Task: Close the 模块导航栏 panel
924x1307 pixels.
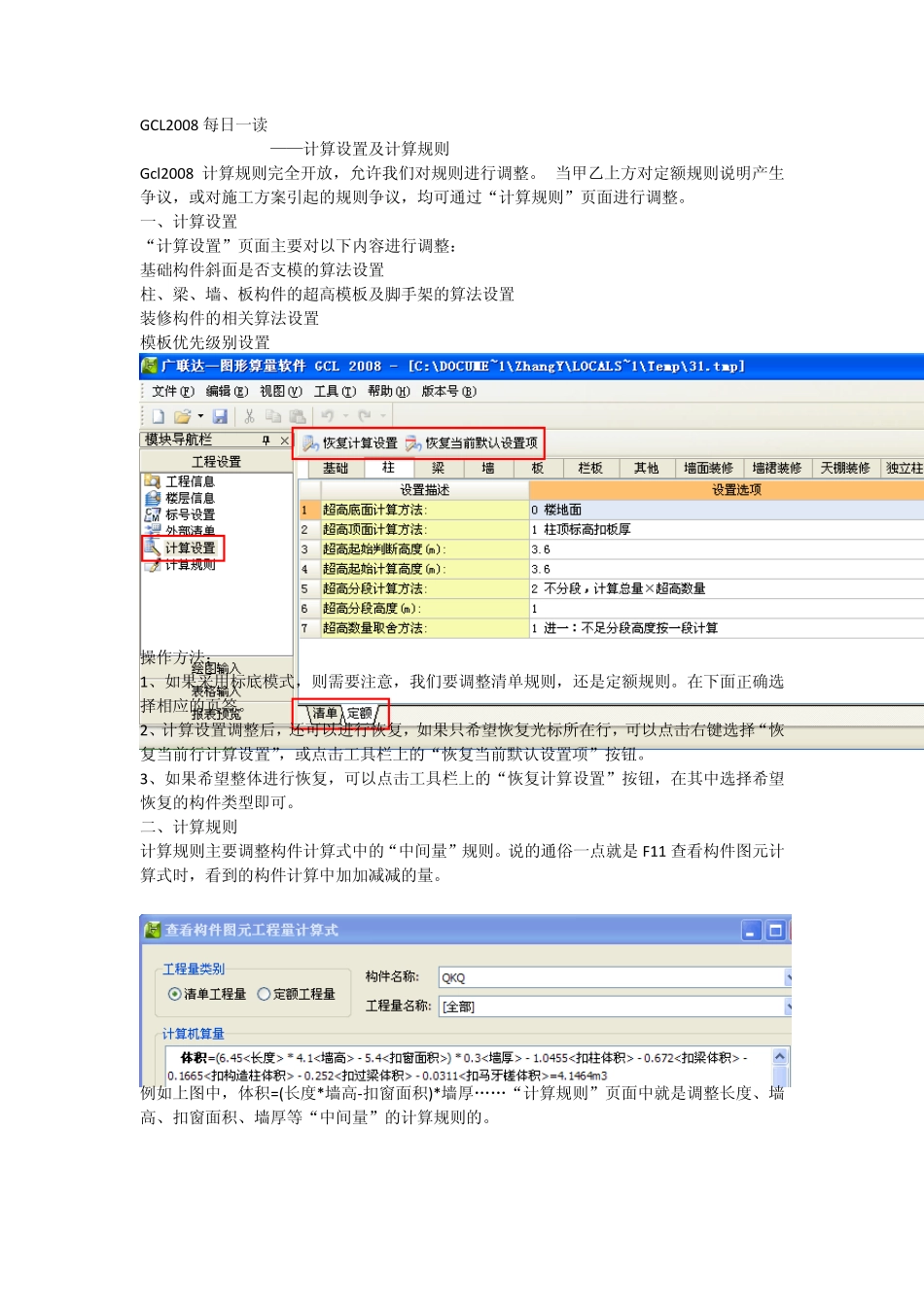Action: [284, 441]
